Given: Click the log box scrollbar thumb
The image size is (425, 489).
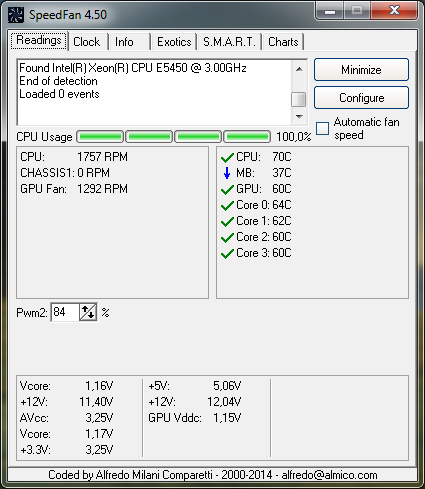Looking at the screenshot, I should (x=298, y=100).
